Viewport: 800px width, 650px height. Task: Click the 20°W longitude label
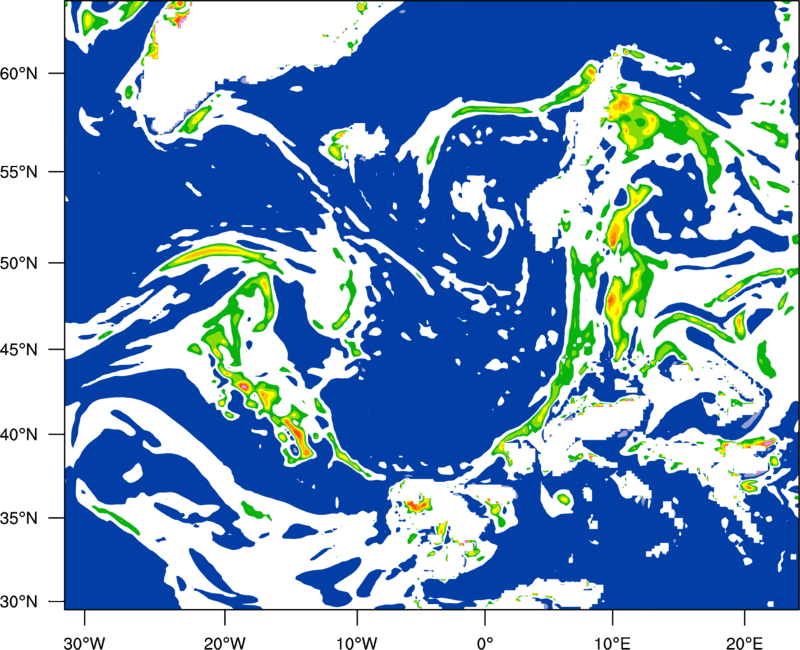coord(225,643)
